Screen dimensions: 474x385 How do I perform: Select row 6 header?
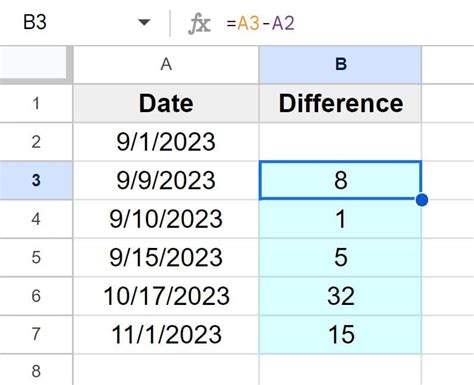(x=36, y=296)
